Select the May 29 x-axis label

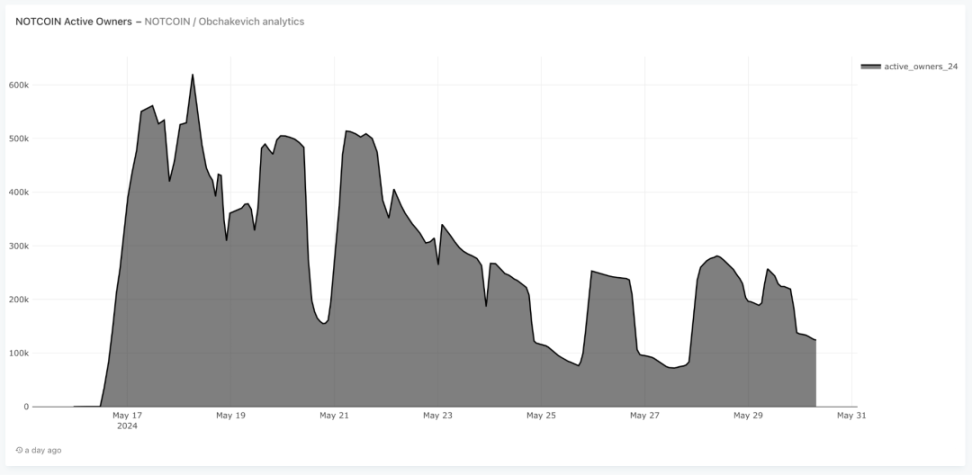pyautogui.click(x=748, y=415)
